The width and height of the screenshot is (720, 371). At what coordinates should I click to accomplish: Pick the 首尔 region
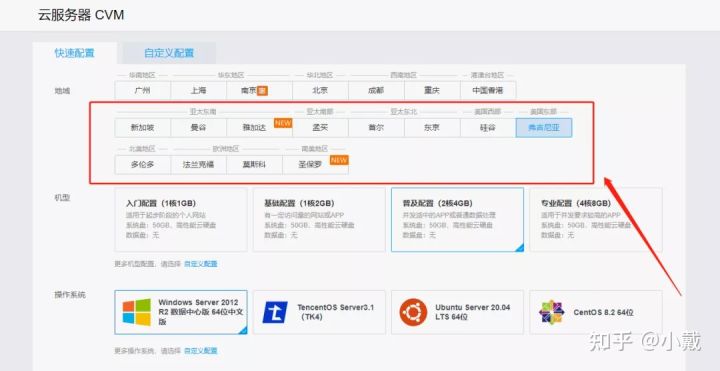tap(376, 128)
